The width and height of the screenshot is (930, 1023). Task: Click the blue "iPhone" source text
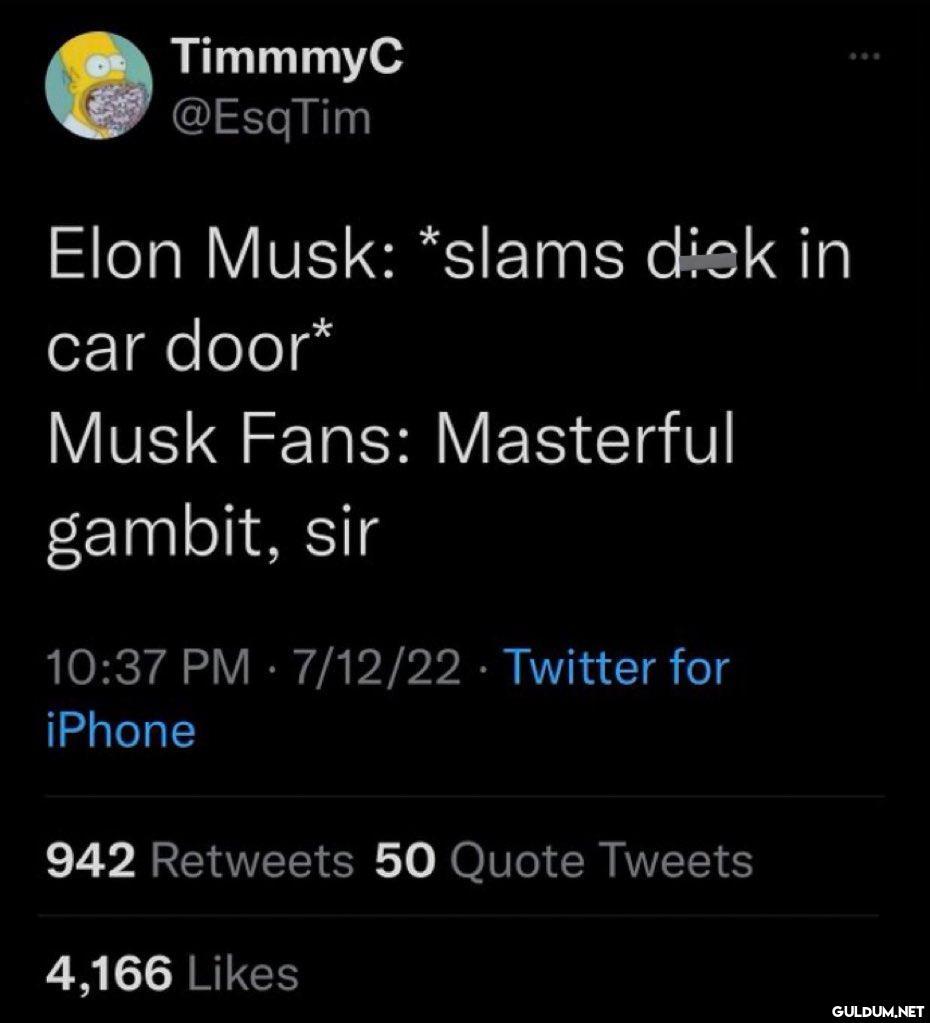(121, 730)
